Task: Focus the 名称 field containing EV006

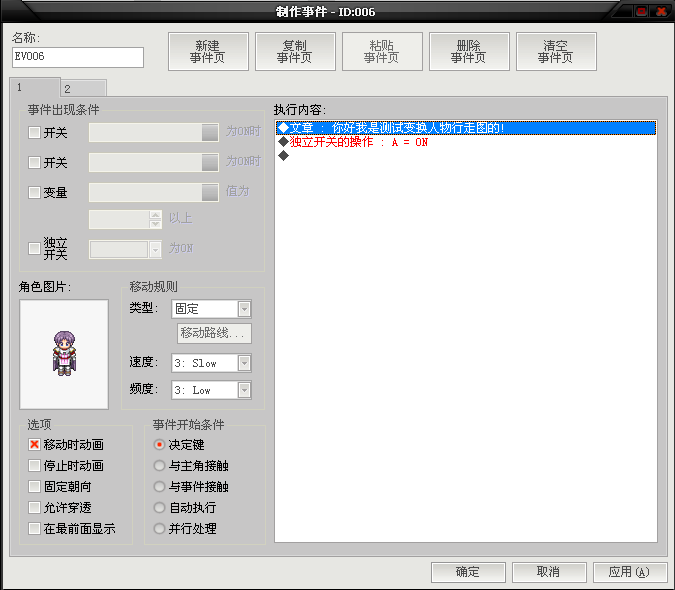Action: pos(78,57)
